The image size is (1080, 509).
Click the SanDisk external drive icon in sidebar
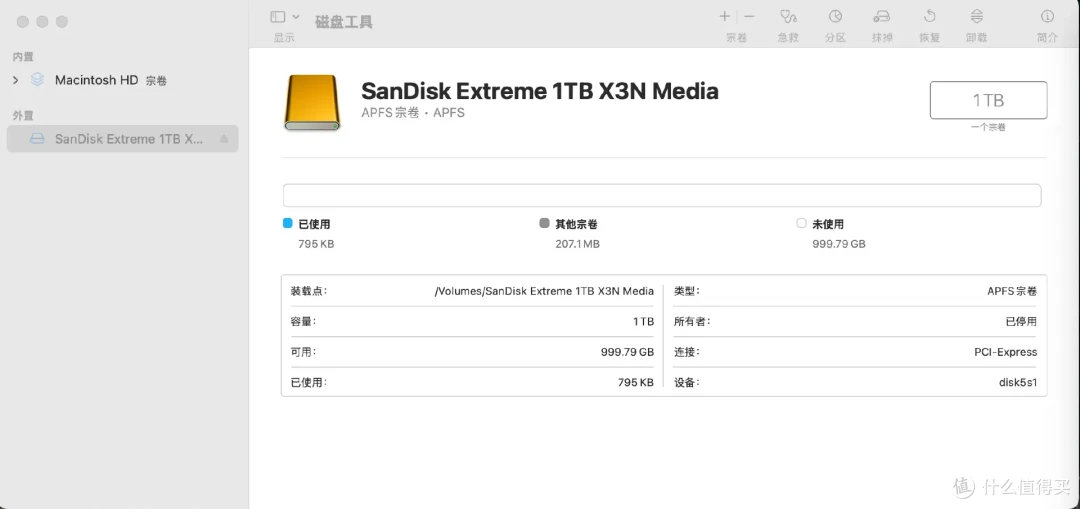37,139
